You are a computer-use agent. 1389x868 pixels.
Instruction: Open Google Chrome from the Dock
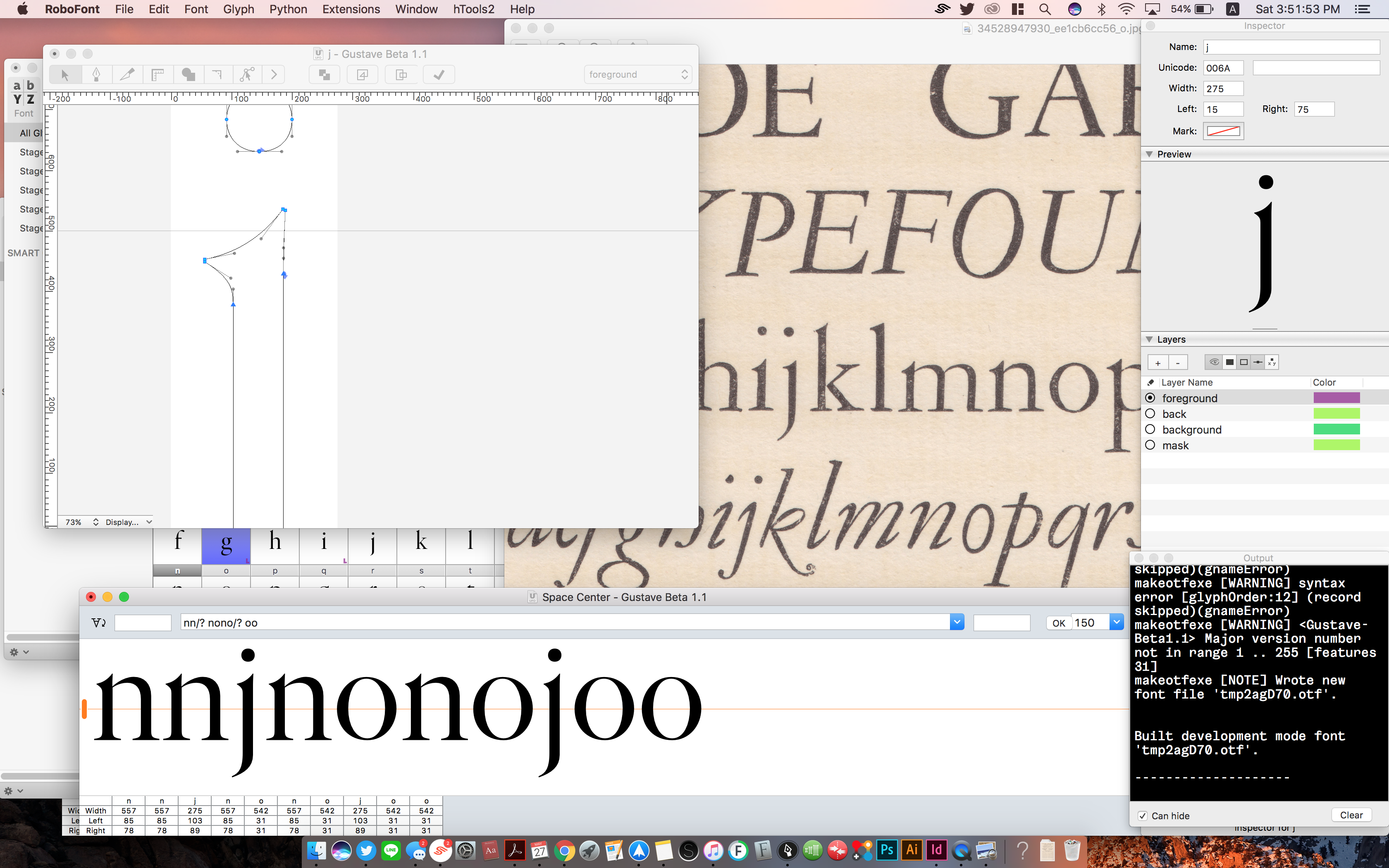(564, 850)
